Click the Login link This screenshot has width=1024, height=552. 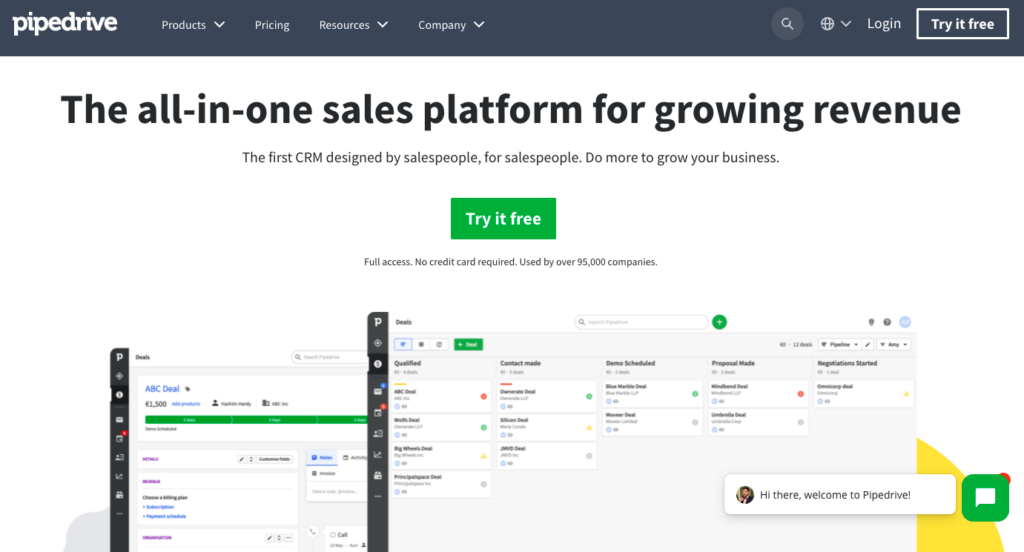coord(884,24)
